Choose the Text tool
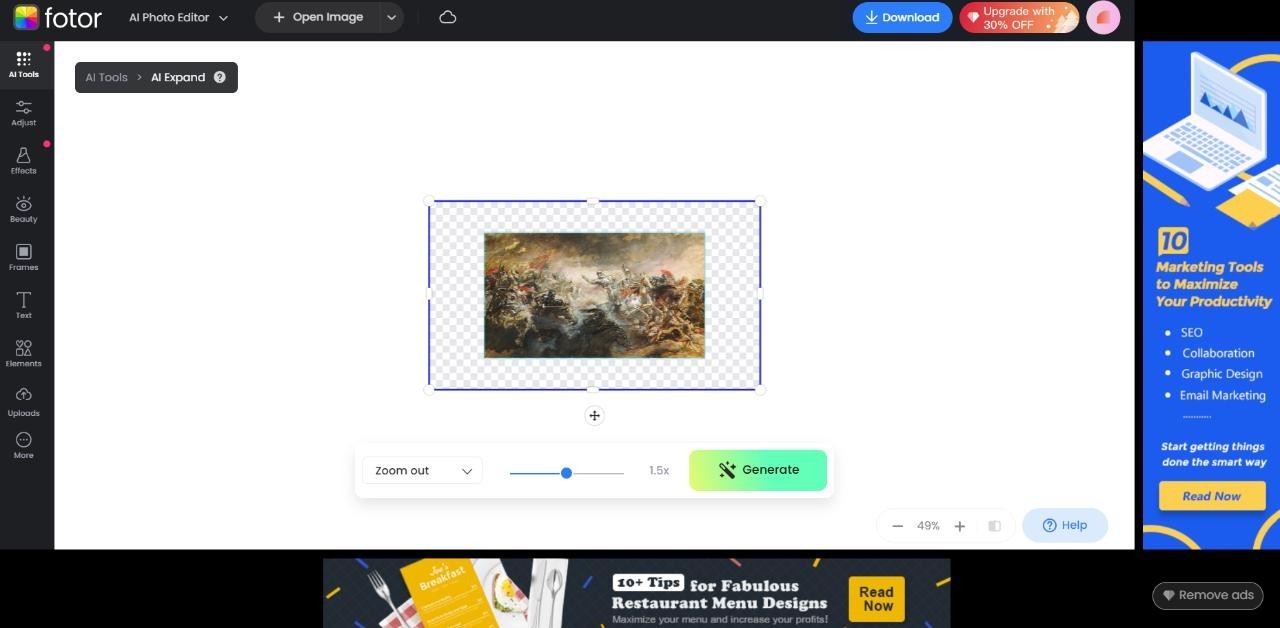Image resolution: width=1280 pixels, height=628 pixels. [24, 305]
